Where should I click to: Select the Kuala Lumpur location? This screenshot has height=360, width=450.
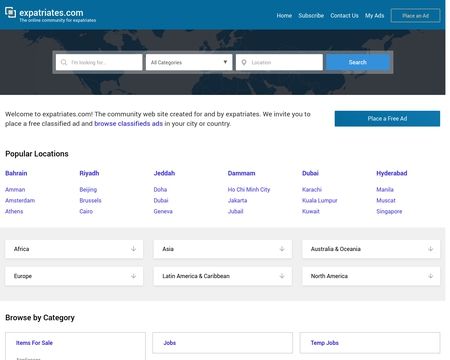pos(320,201)
